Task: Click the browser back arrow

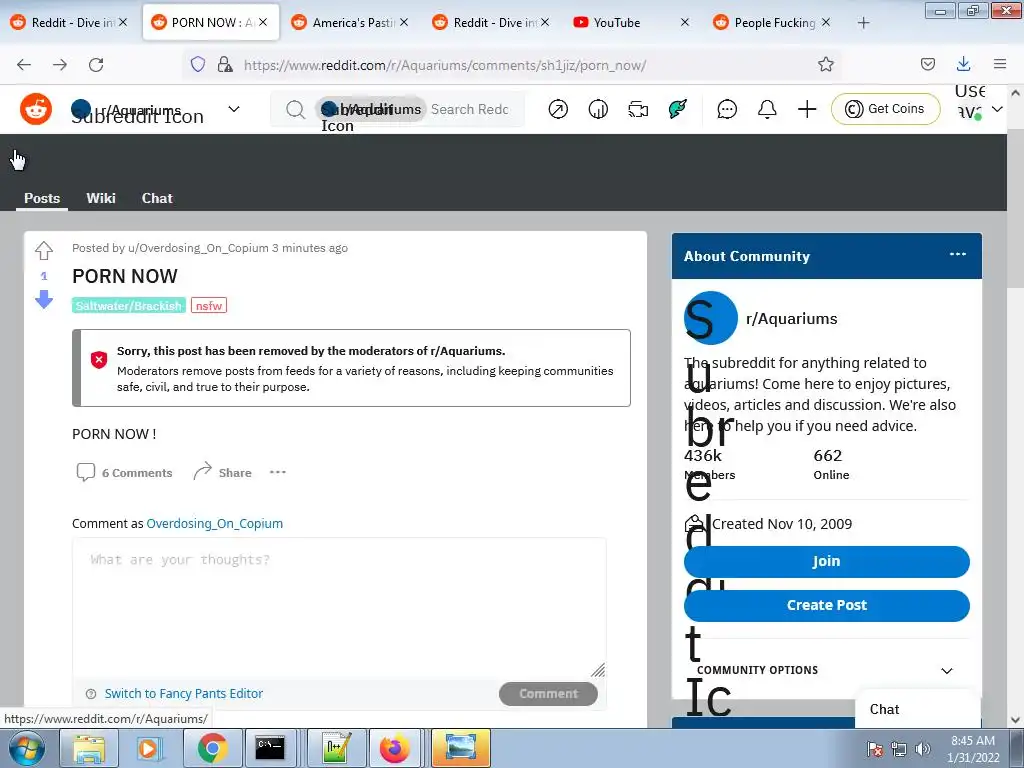Action: pyautogui.click(x=24, y=65)
